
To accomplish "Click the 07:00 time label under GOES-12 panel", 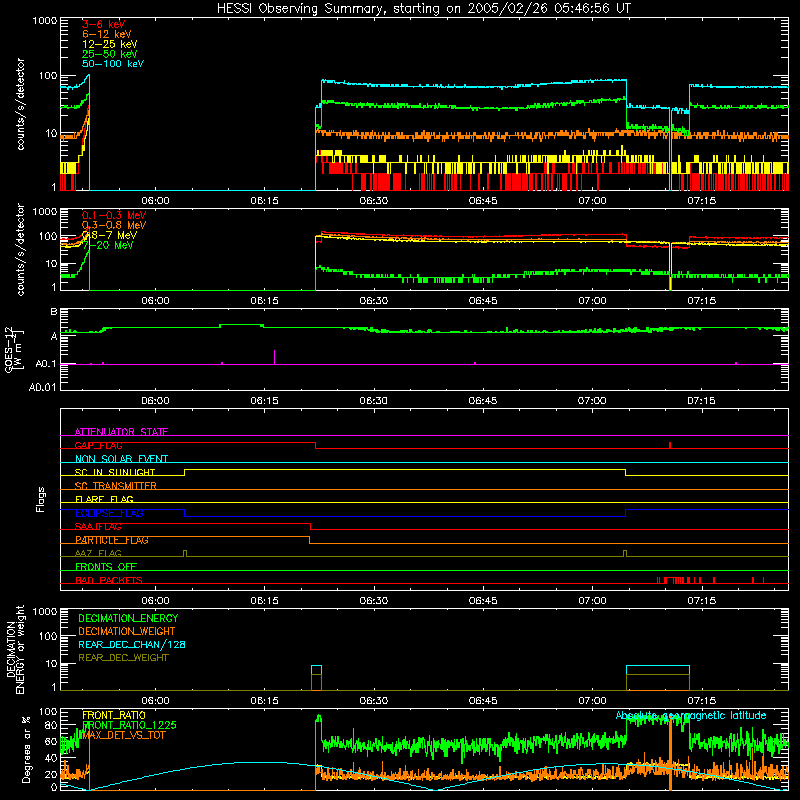I will pyautogui.click(x=592, y=401).
